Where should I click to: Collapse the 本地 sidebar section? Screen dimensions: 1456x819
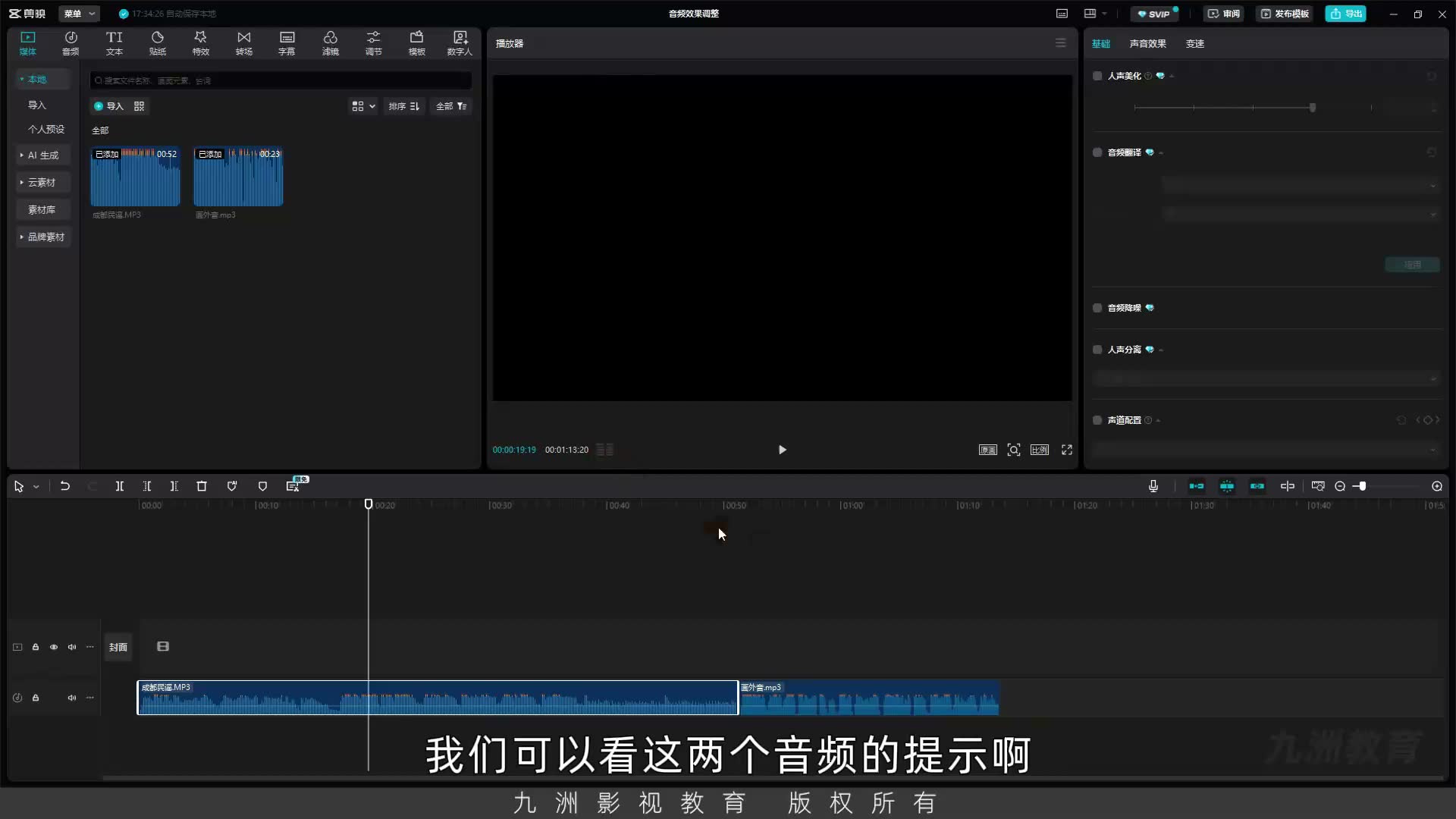pyautogui.click(x=43, y=79)
